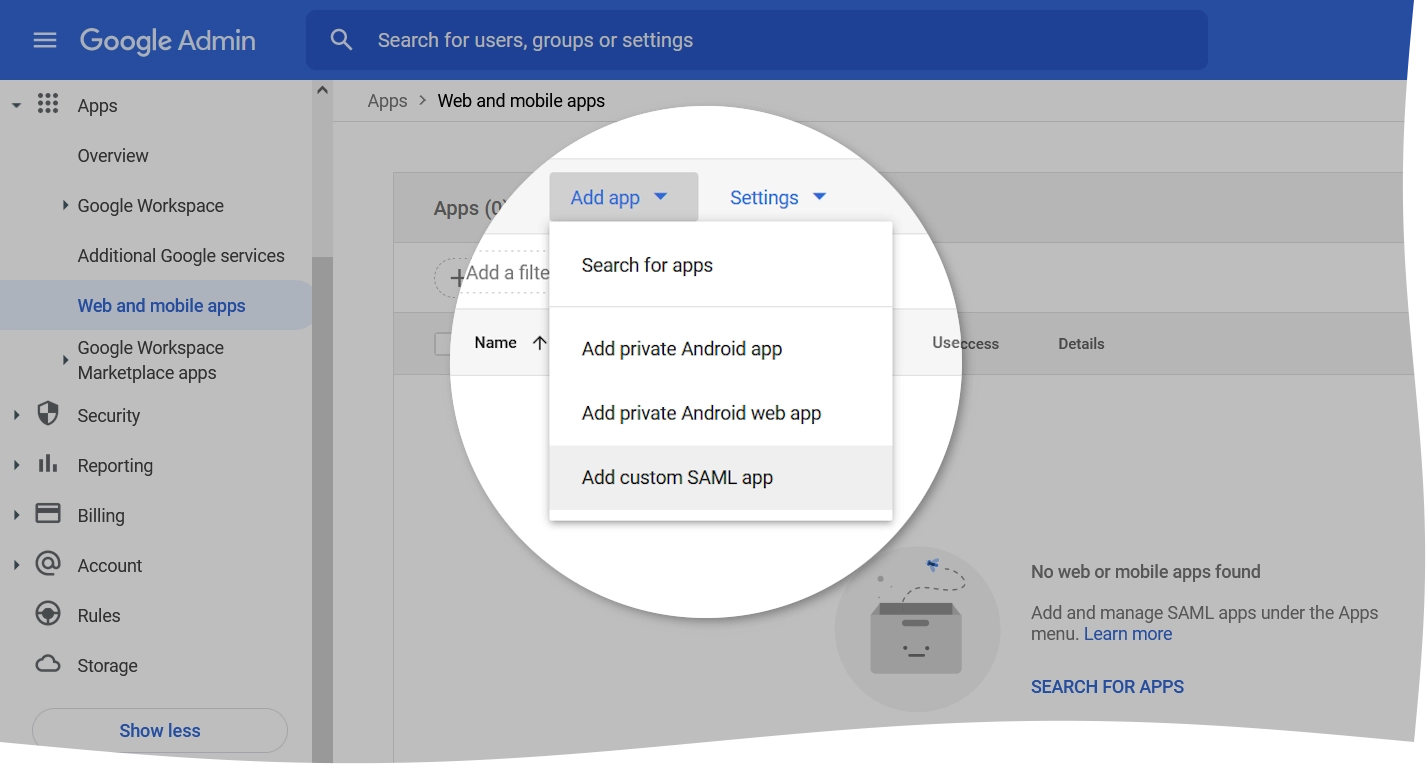Open the Learn more link

[x=1128, y=634]
